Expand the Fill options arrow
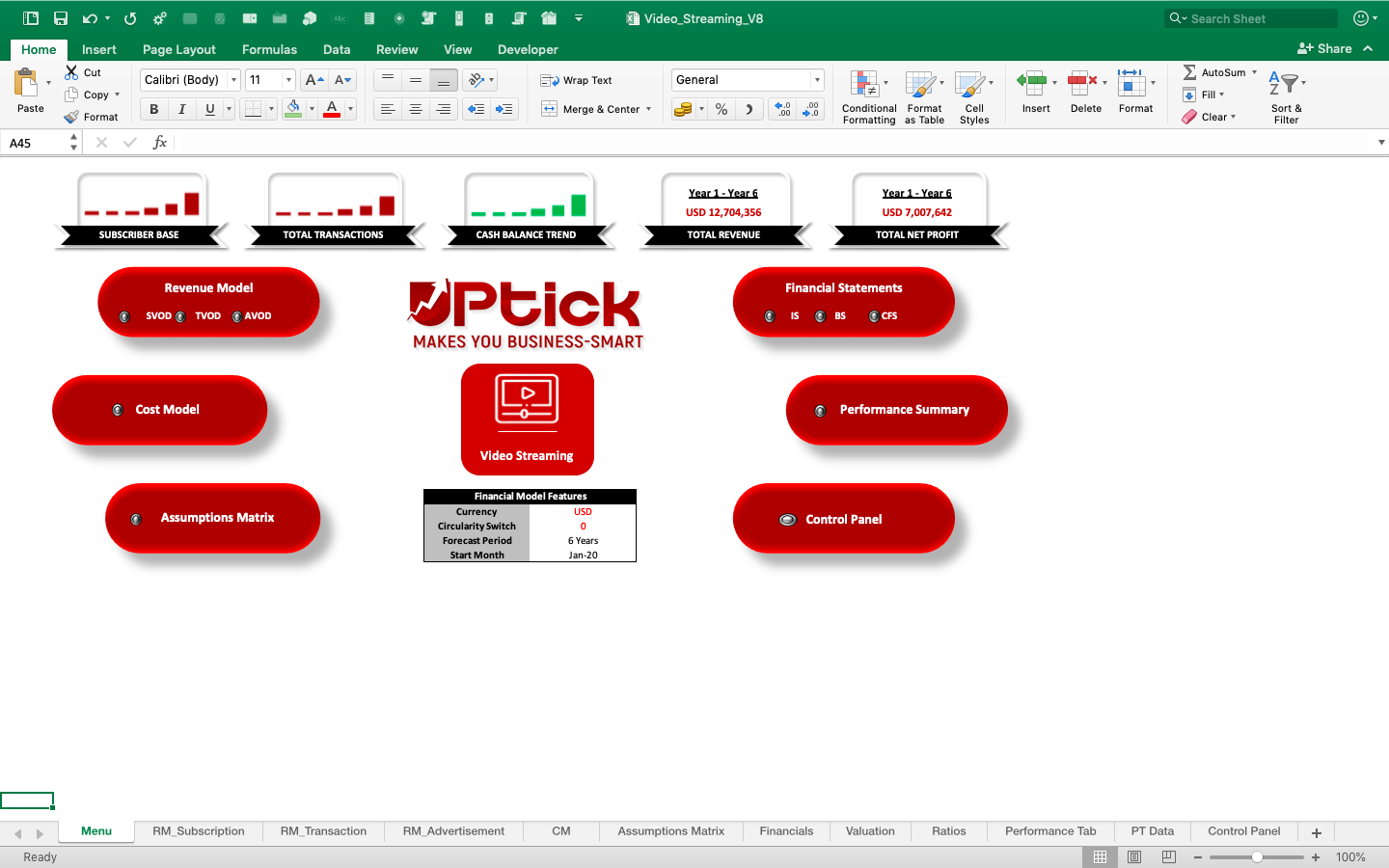 pos(1221,95)
